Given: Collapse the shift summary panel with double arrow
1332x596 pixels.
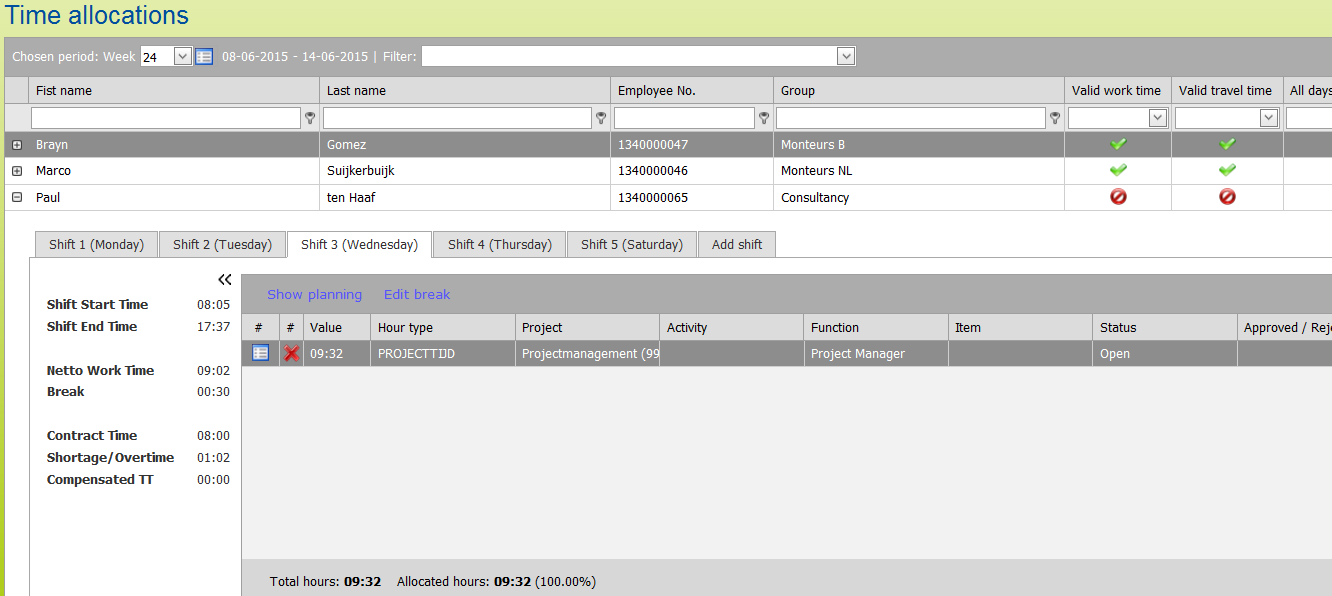Looking at the screenshot, I should pos(225,280).
